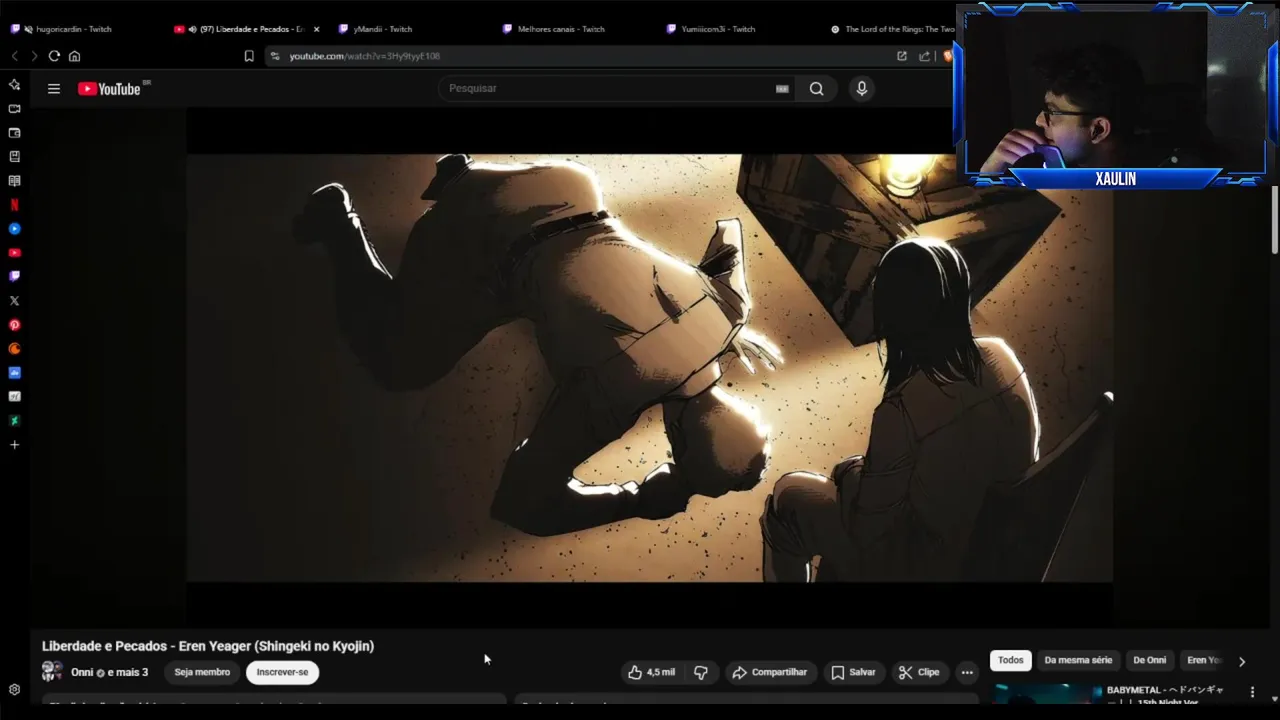Open the Pinterest sidebar shortcut
The height and width of the screenshot is (720, 1280).
click(x=14, y=325)
